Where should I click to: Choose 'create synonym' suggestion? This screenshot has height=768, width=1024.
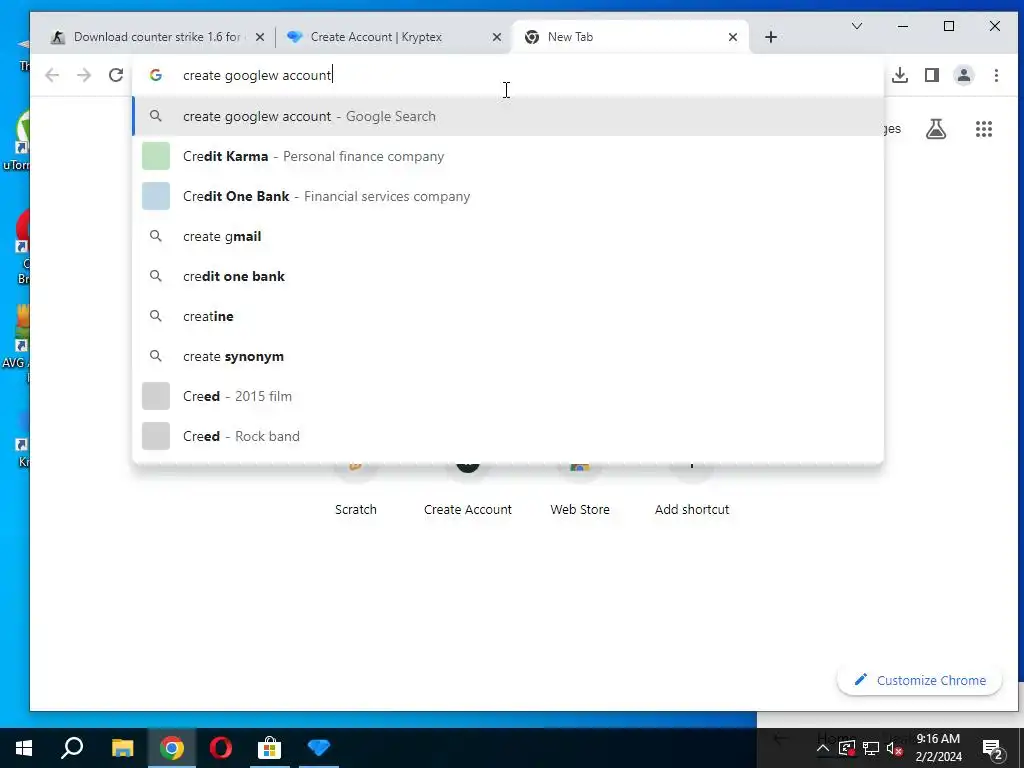click(x=508, y=357)
